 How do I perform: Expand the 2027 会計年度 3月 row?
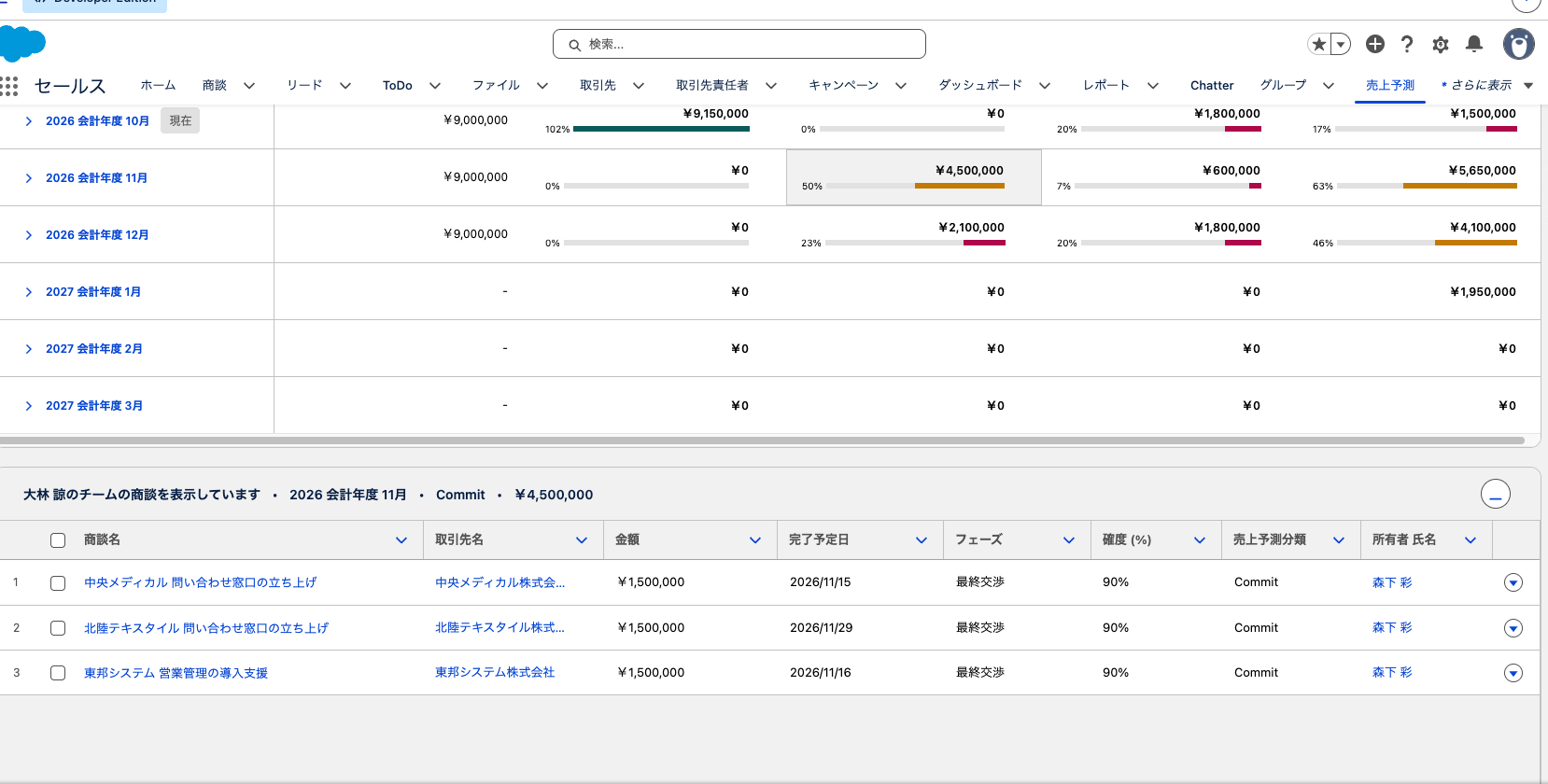pyautogui.click(x=29, y=406)
